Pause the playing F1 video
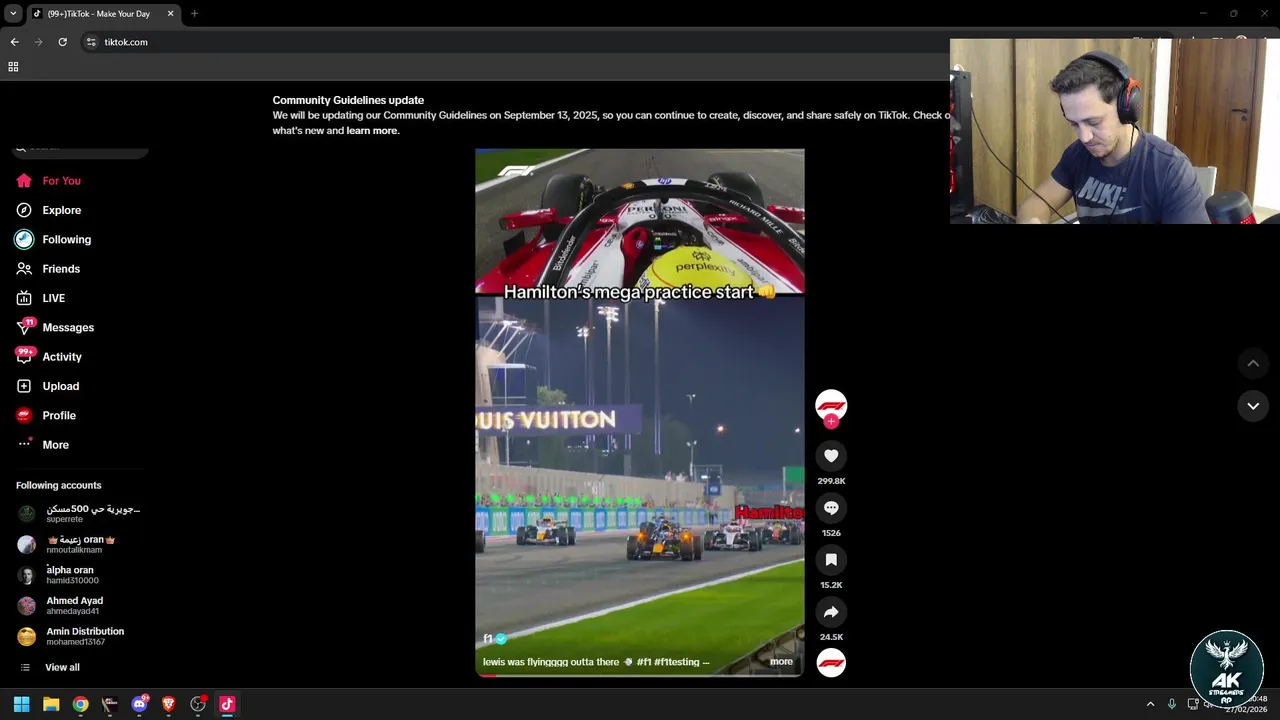 tap(640, 413)
